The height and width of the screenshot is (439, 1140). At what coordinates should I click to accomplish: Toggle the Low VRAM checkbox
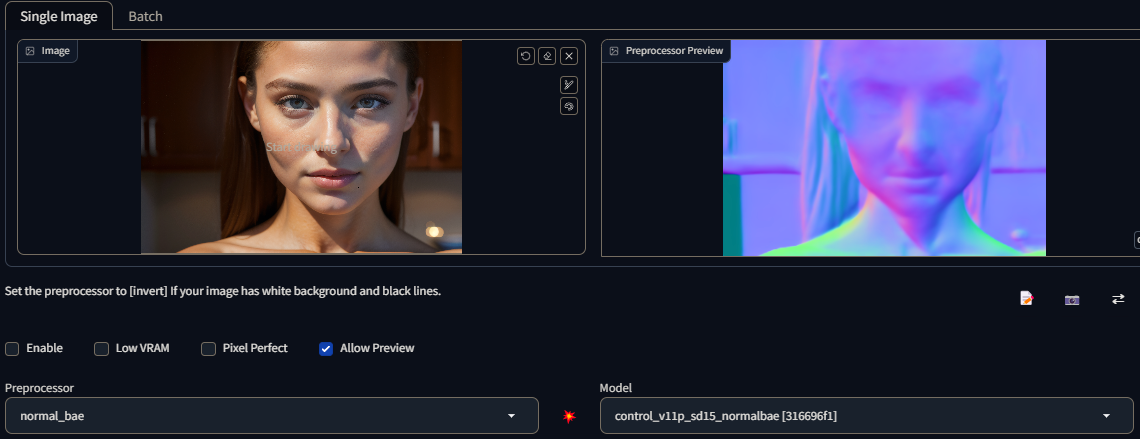click(101, 349)
